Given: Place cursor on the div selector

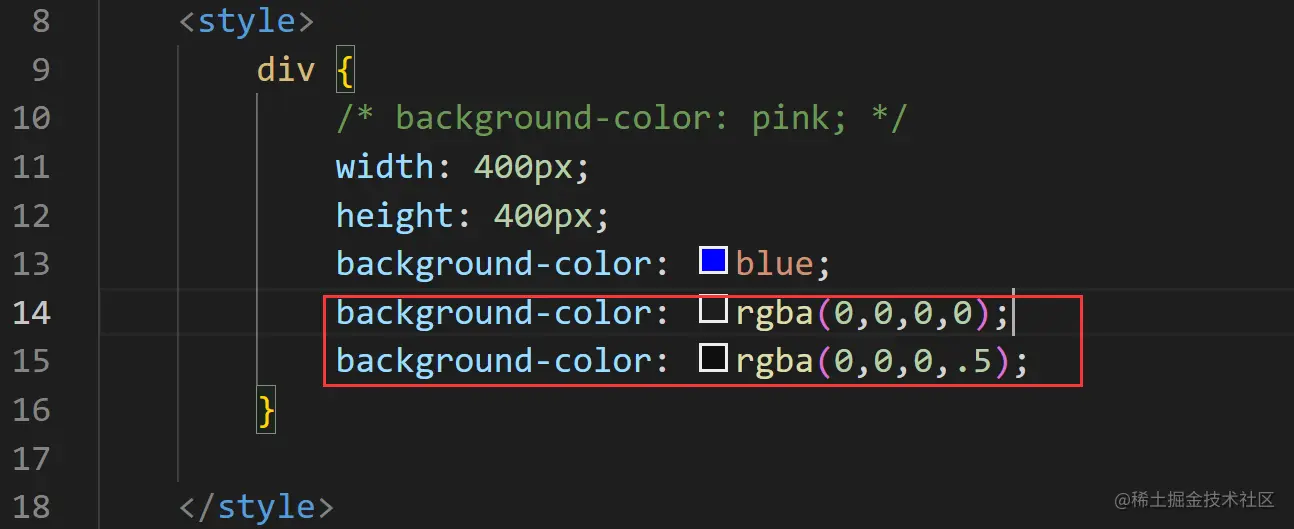Looking at the screenshot, I should 286,70.
